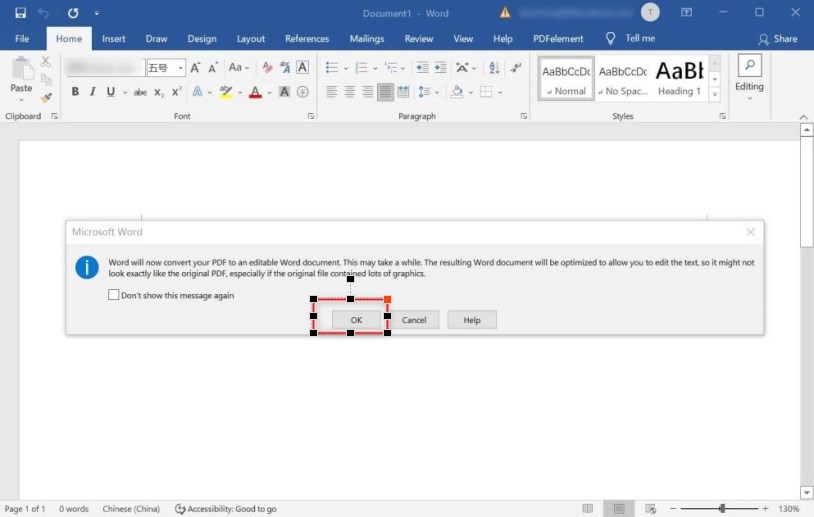814x517 pixels.
Task: Check Don't show this message again
Action: (x=114, y=295)
